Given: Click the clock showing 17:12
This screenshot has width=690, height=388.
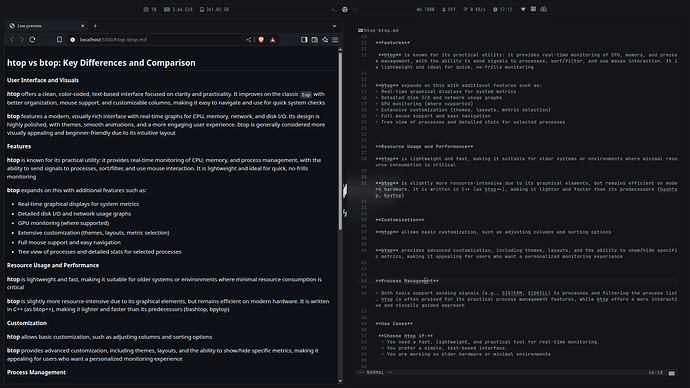Looking at the screenshot, I should (x=503, y=9).
